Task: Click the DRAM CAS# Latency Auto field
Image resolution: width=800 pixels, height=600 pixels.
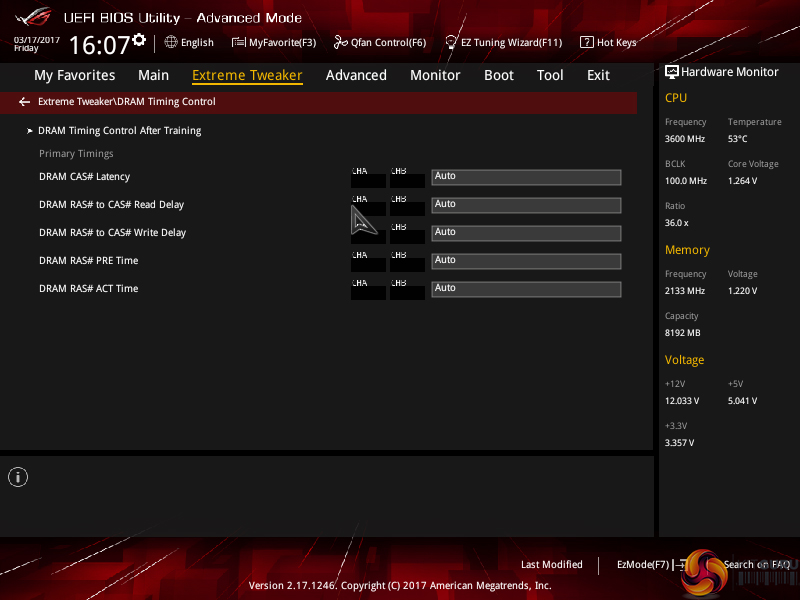Action: click(x=526, y=177)
